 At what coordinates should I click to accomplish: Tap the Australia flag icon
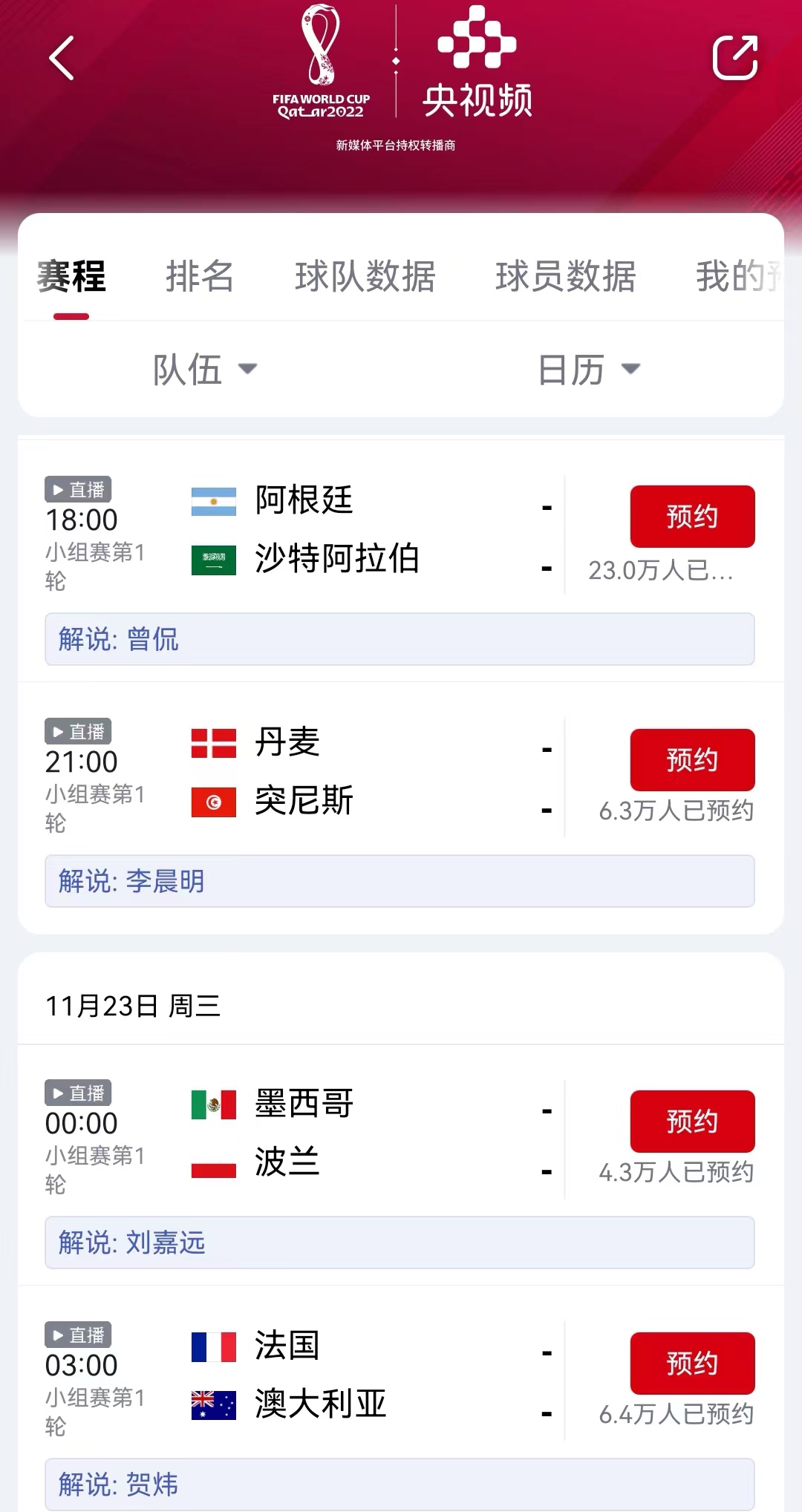(214, 1404)
